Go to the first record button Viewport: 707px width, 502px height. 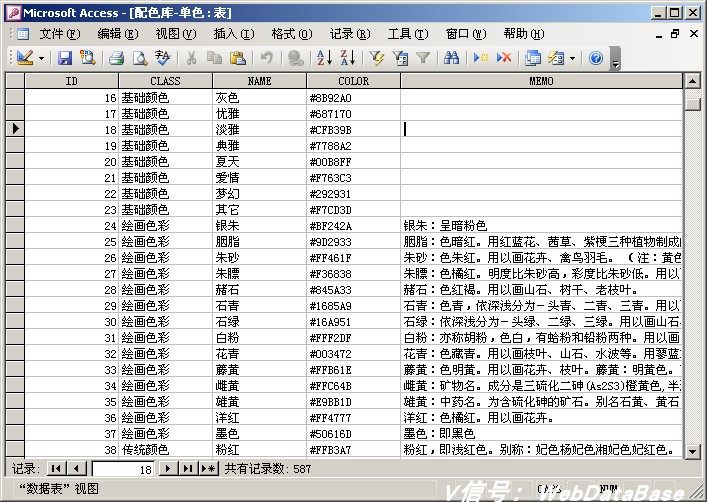tap(56, 469)
